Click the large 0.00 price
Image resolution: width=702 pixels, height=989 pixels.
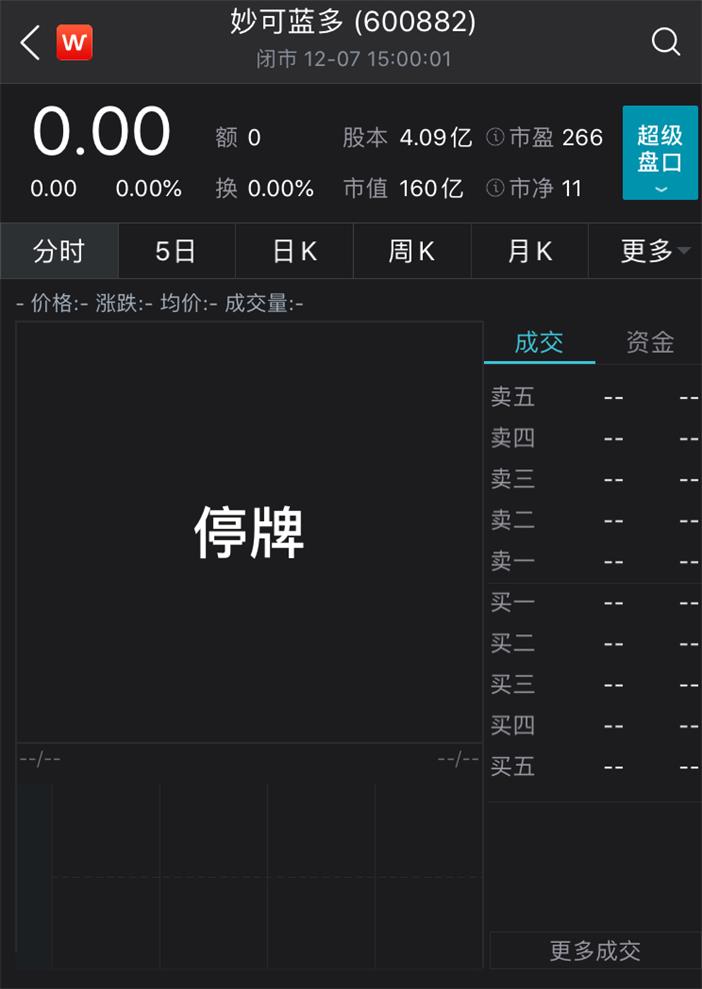click(102, 131)
